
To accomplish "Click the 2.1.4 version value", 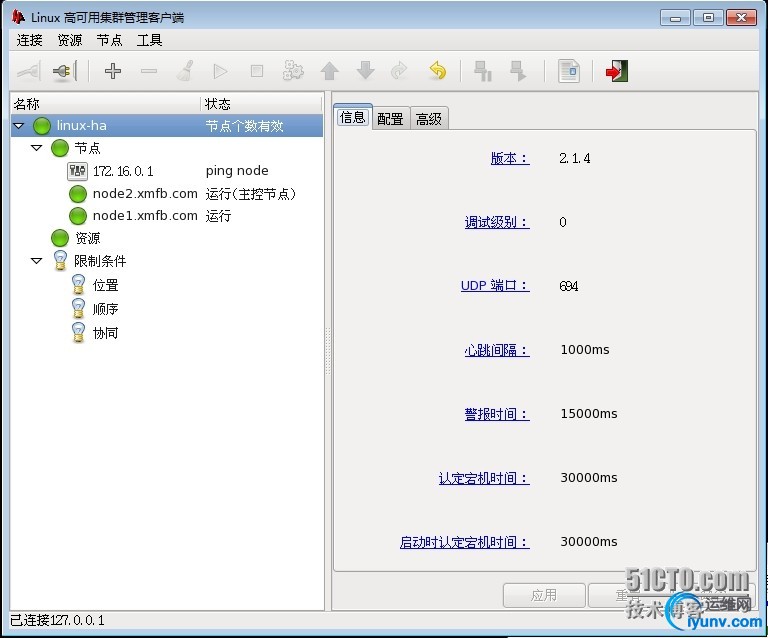I will (575, 158).
